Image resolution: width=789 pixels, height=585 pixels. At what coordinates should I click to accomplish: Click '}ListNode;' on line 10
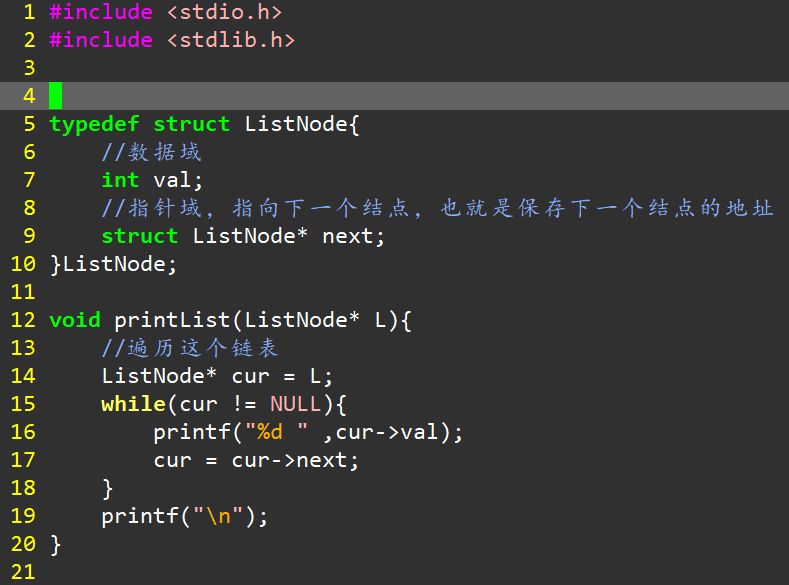tap(113, 264)
